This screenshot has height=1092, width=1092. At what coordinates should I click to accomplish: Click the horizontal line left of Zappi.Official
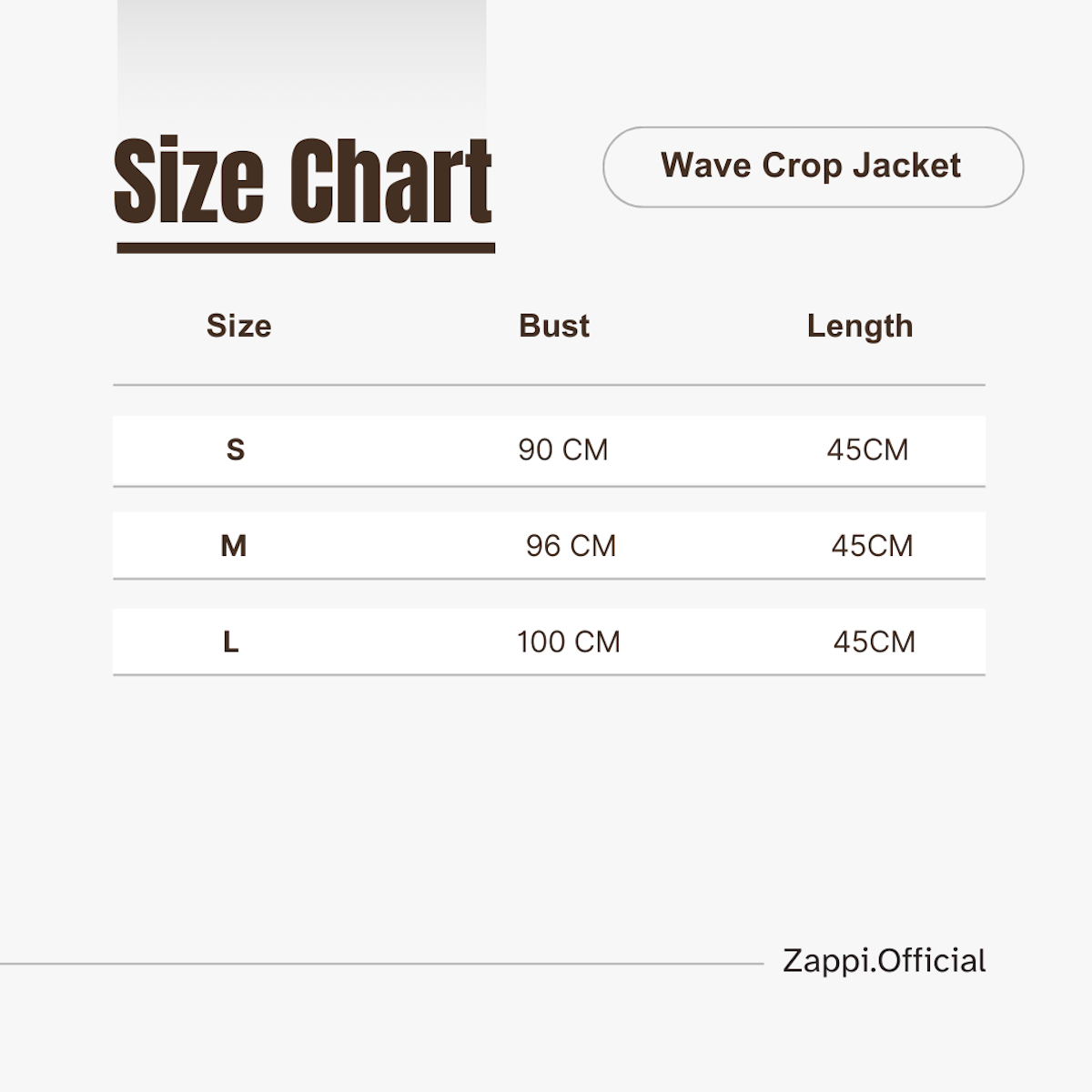pos(381,963)
